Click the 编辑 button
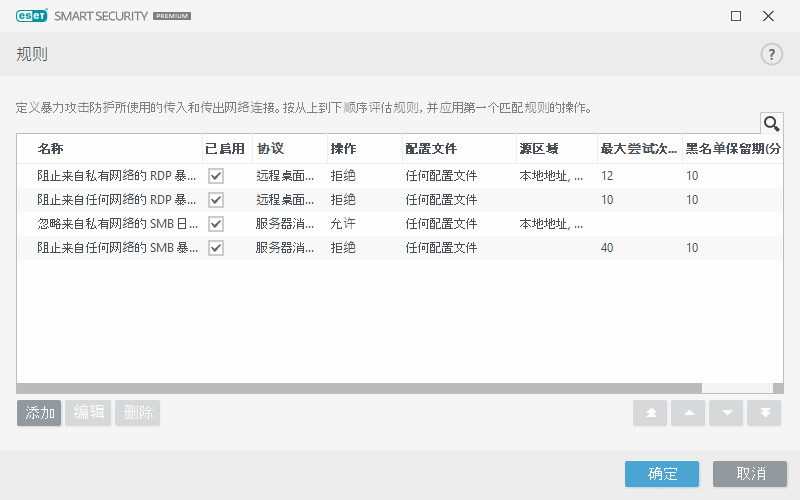This screenshot has width=800, height=500. click(x=88, y=413)
